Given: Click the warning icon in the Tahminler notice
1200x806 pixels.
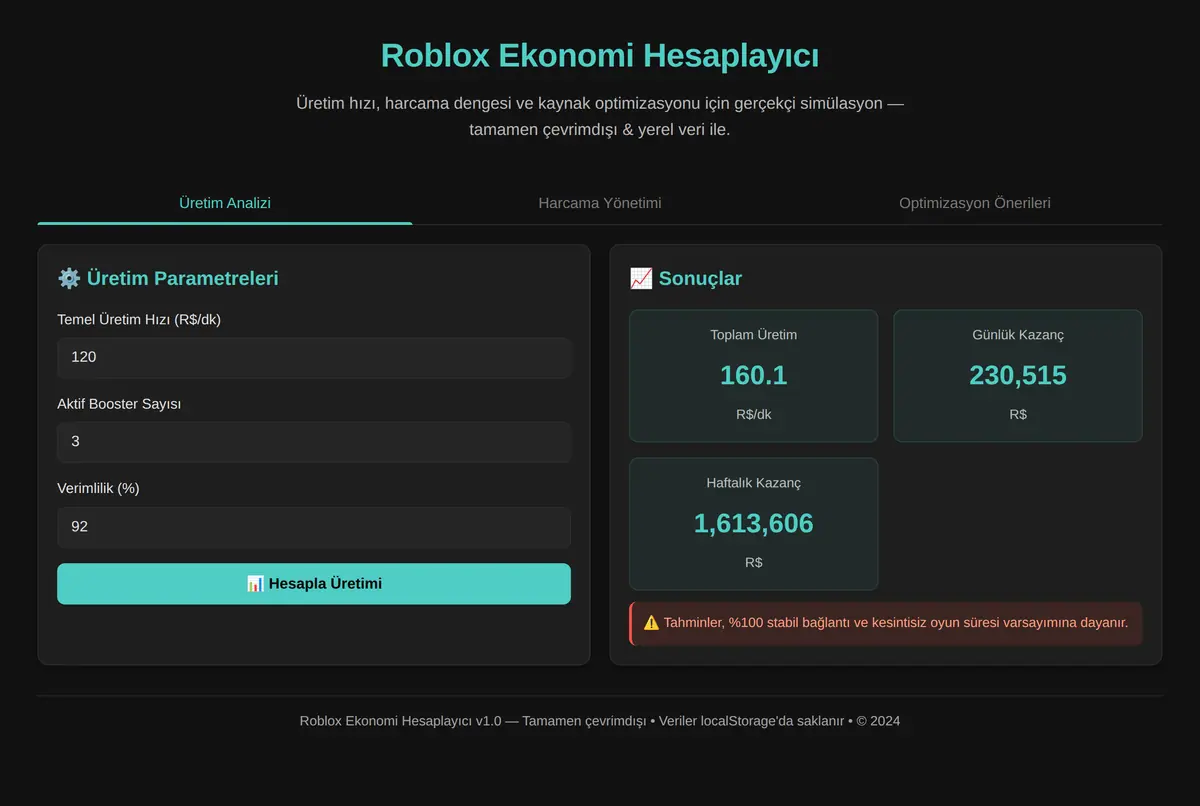Looking at the screenshot, I should (650, 623).
